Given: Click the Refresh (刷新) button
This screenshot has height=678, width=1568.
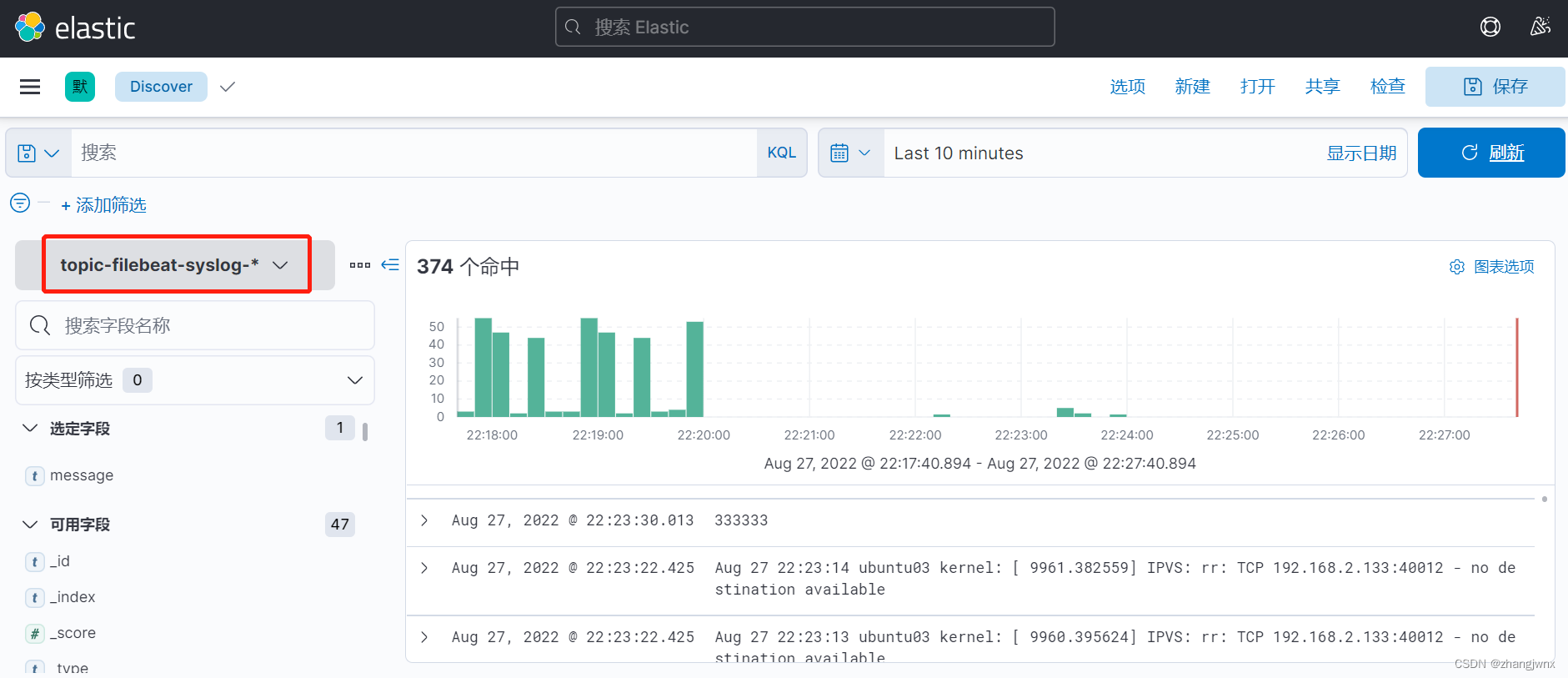Looking at the screenshot, I should (x=1491, y=153).
